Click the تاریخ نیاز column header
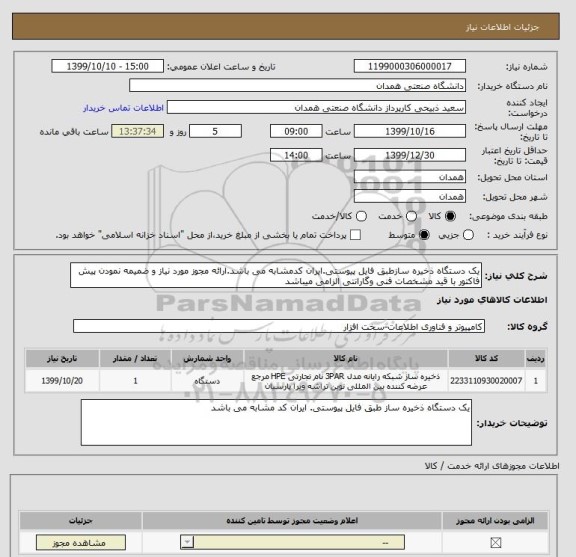This screenshot has width=576, height=557. point(62,358)
